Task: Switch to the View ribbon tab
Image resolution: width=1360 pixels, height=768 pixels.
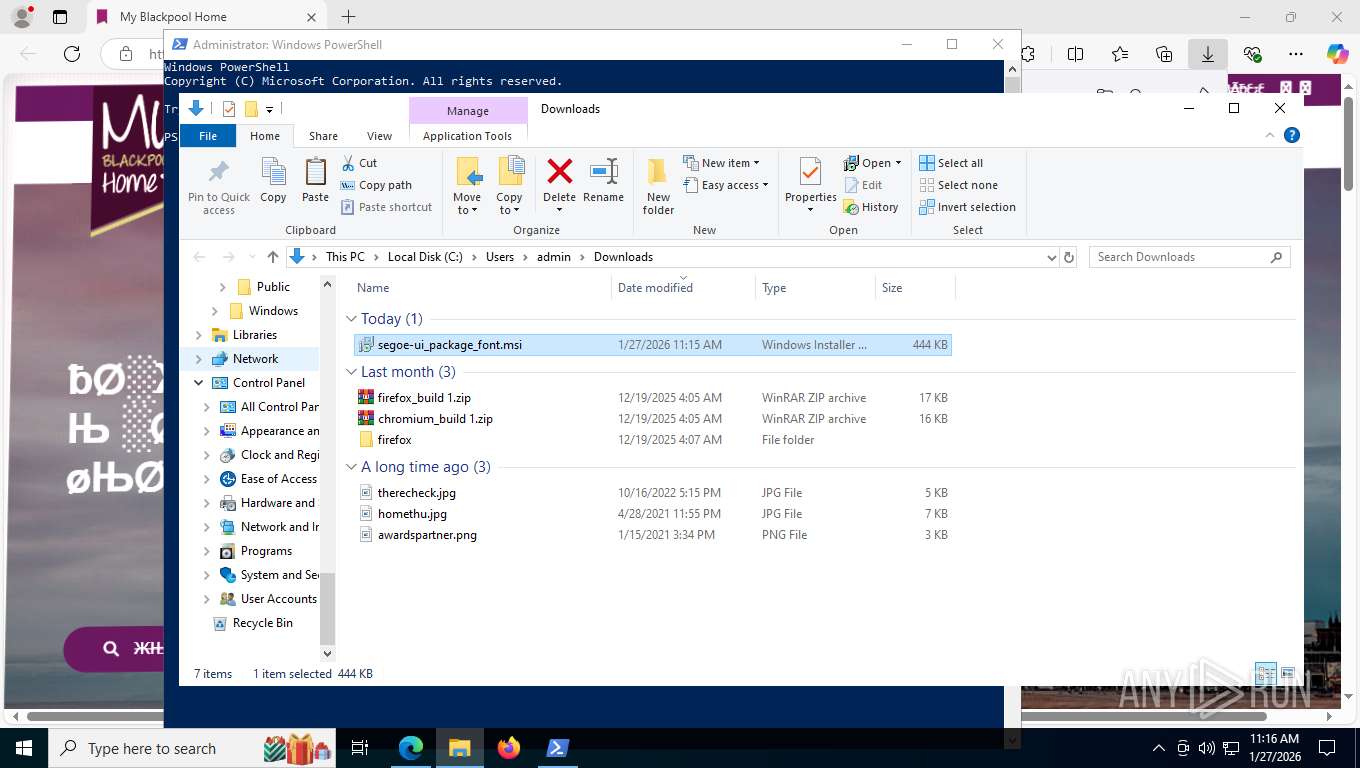Action: click(x=379, y=136)
